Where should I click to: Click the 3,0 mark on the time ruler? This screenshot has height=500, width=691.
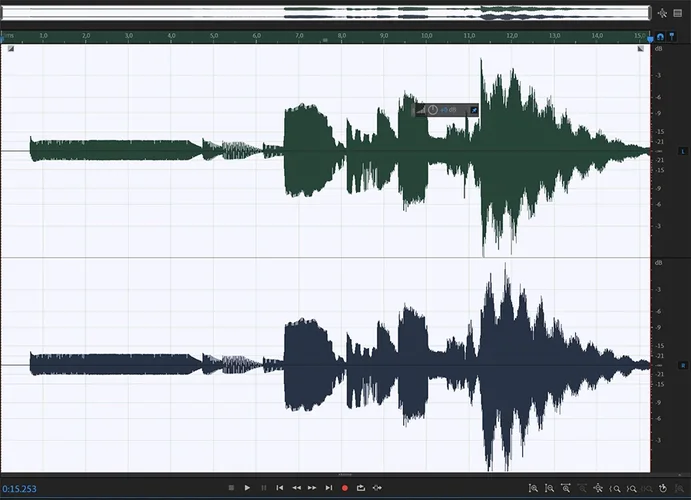pos(129,35)
